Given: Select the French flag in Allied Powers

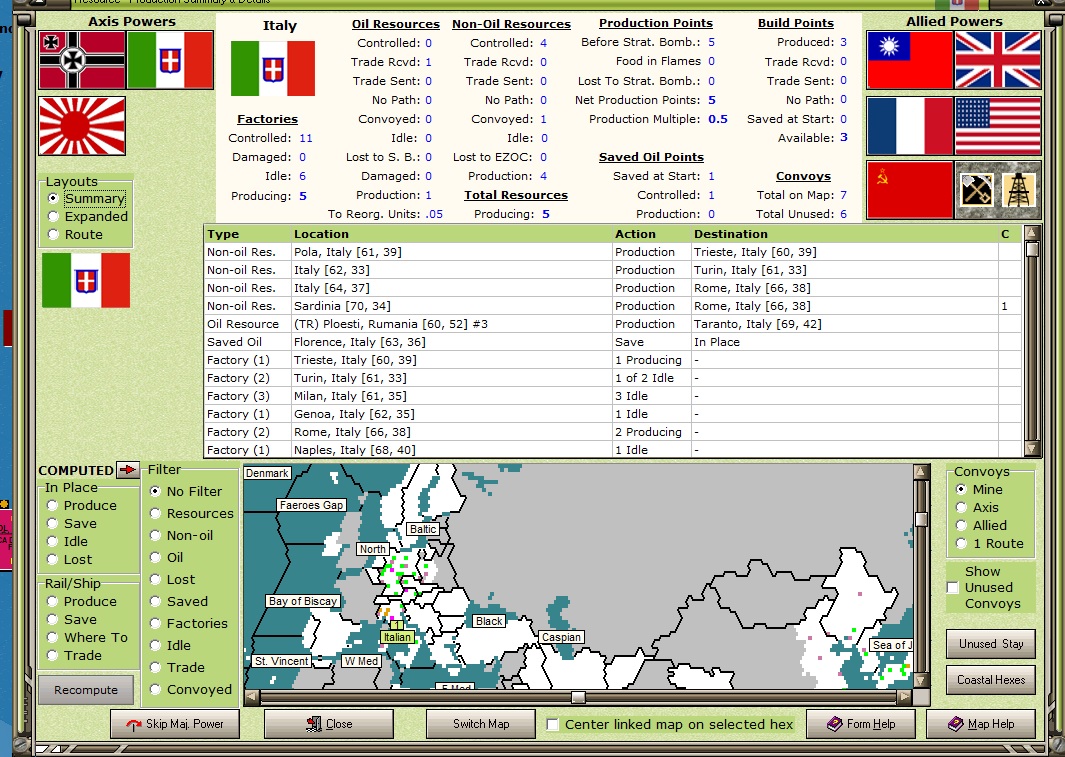Looking at the screenshot, I should click(910, 126).
